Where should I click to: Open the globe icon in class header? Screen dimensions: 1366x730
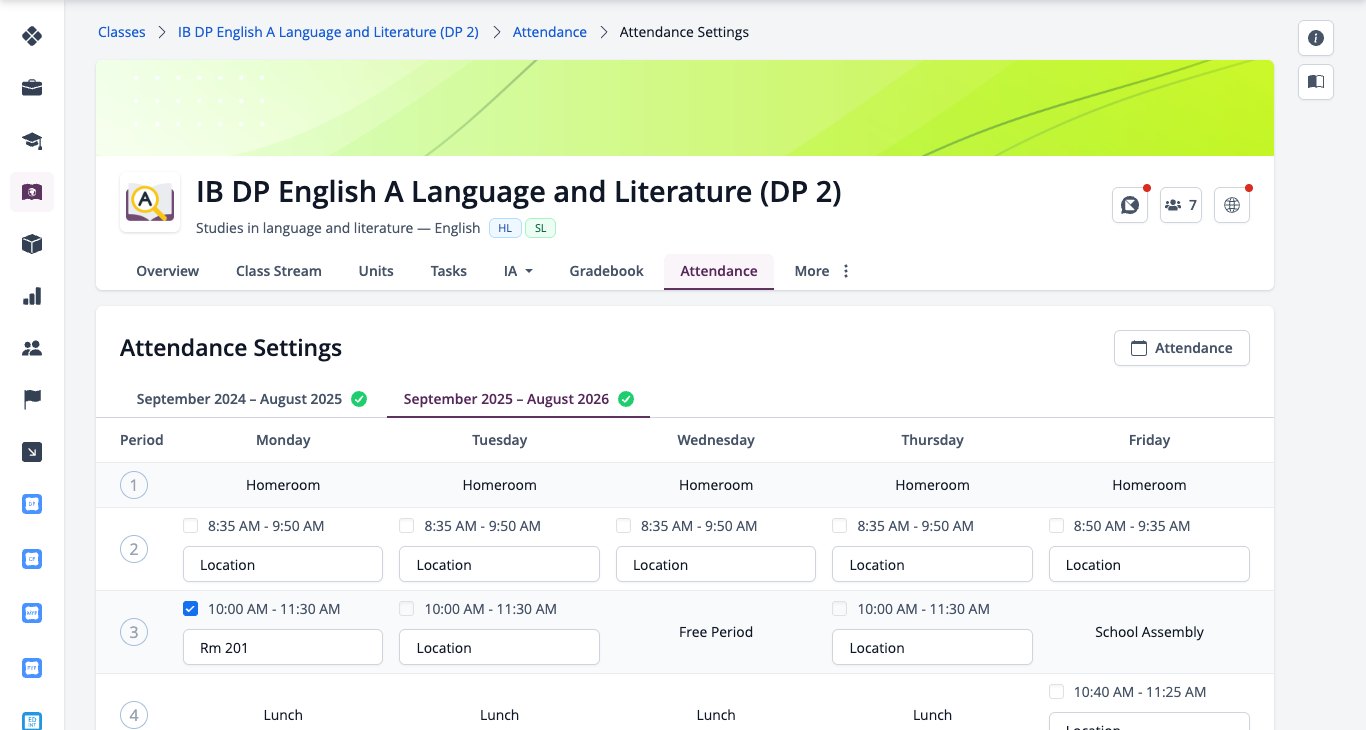coord(1232,205)
